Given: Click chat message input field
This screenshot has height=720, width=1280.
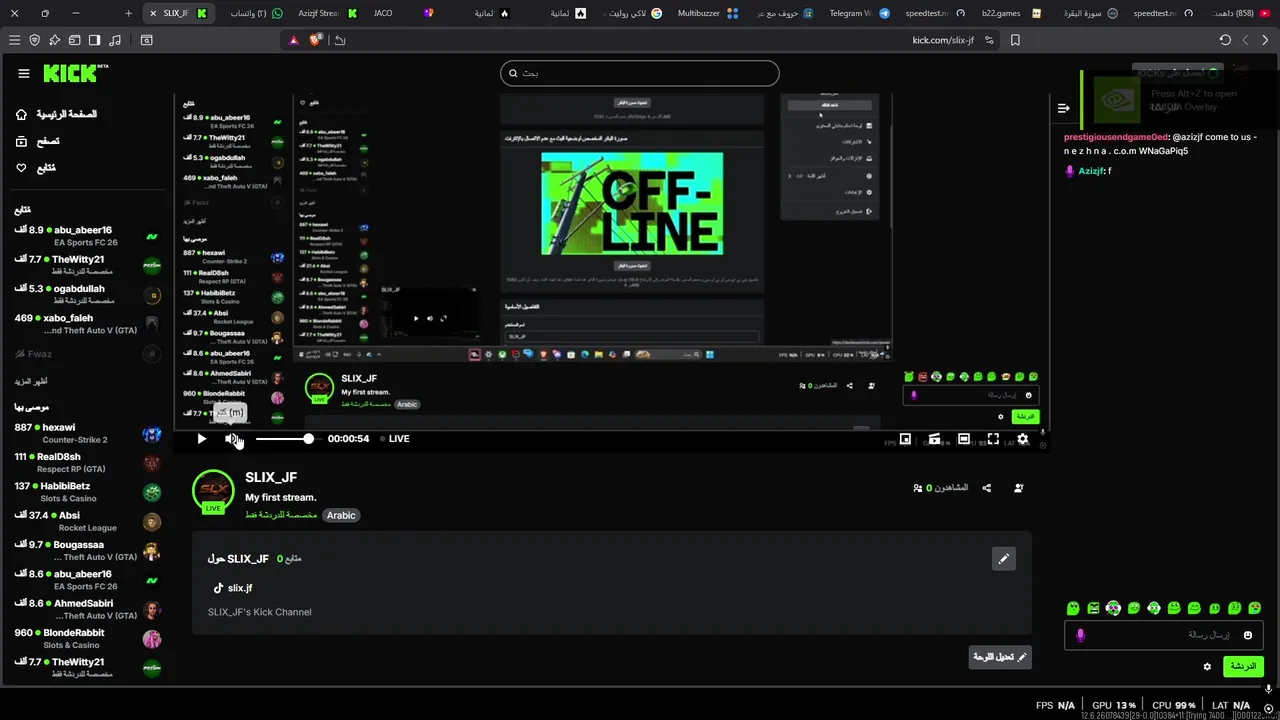Looking at the screenshot, I should (x=1163, y=635).
